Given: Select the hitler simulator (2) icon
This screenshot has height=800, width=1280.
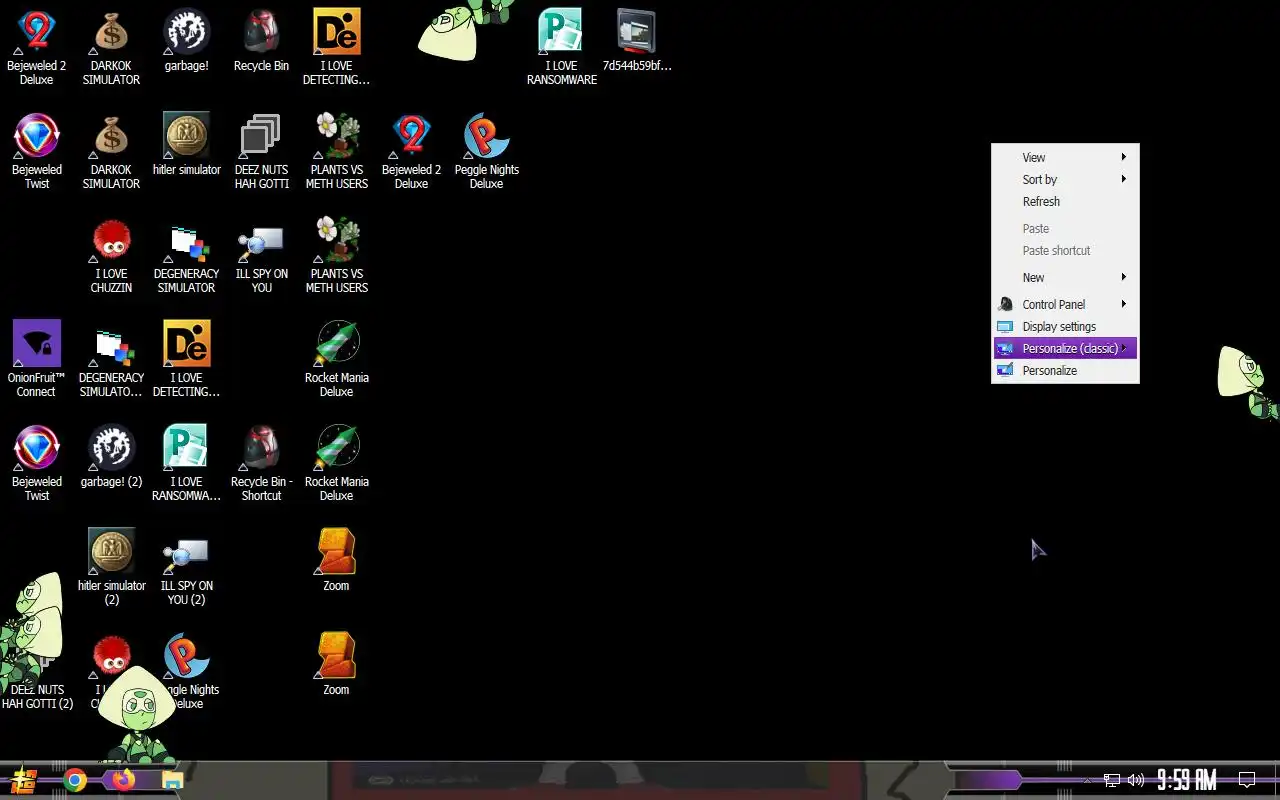Looking at the screenshot, I should point(111,566).
